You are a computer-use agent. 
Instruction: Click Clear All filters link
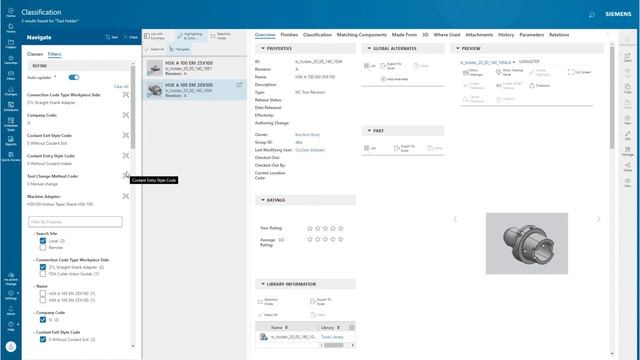coord(121,87)
